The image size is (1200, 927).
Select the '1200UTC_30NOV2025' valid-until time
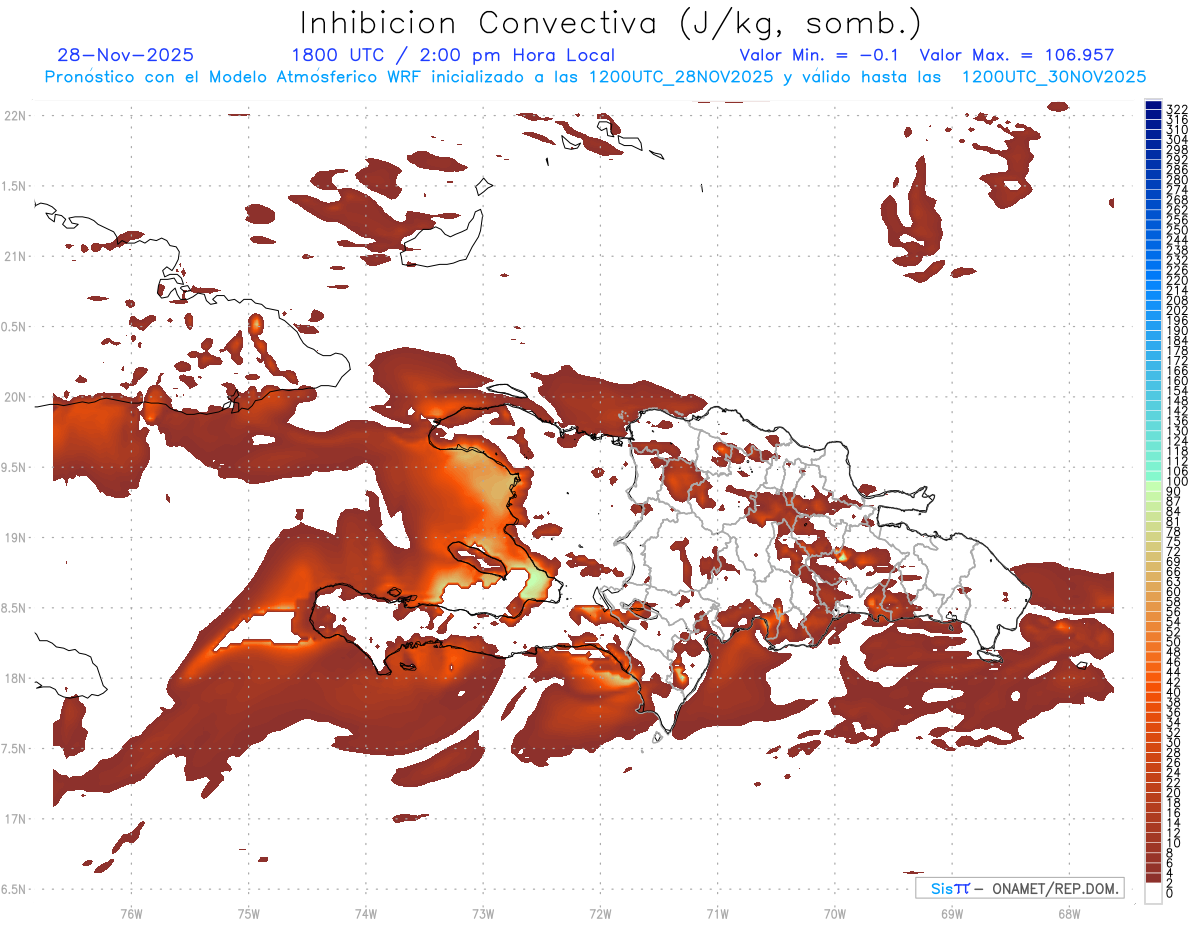(1054, 77)
